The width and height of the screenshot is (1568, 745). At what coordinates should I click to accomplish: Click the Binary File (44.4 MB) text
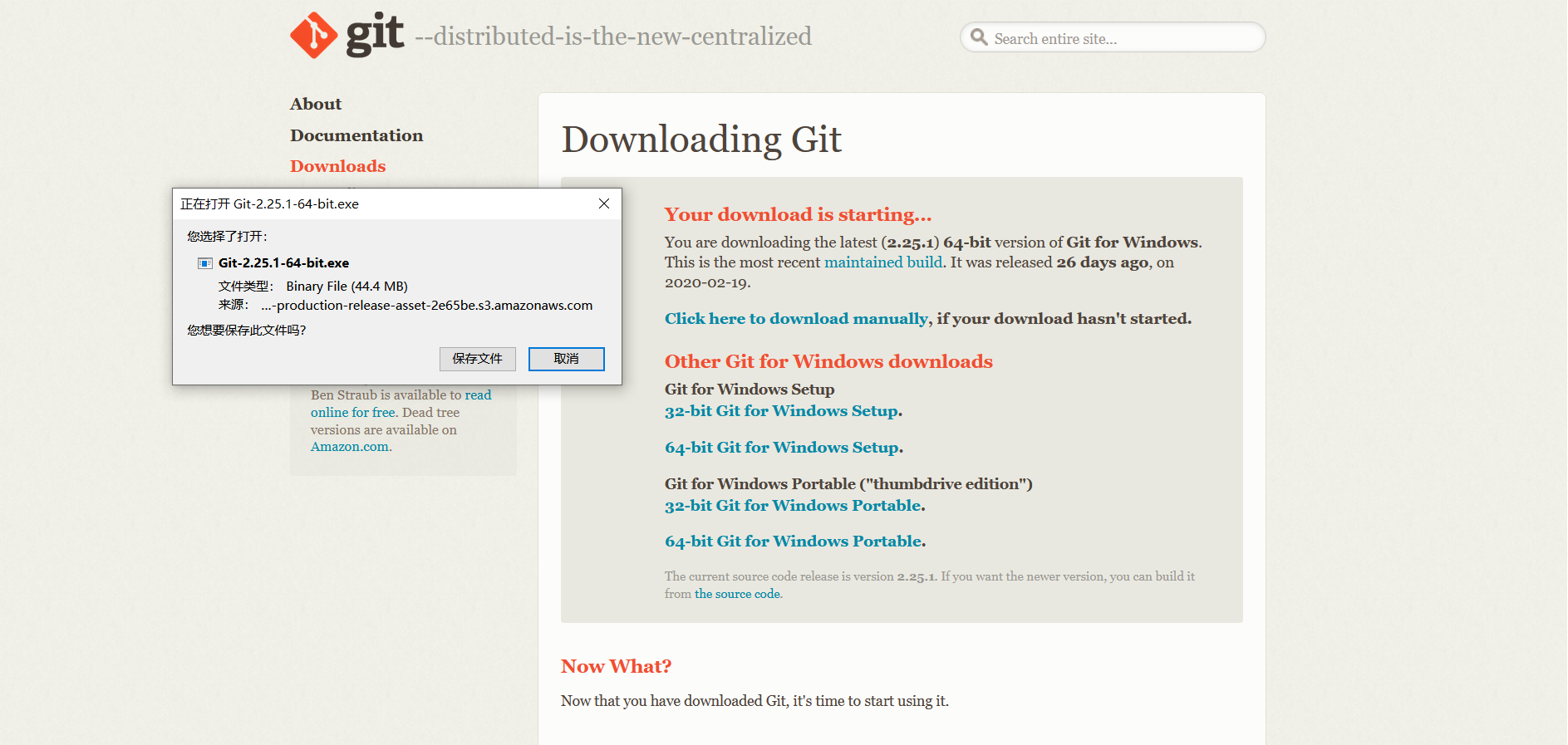pos(347,287)
